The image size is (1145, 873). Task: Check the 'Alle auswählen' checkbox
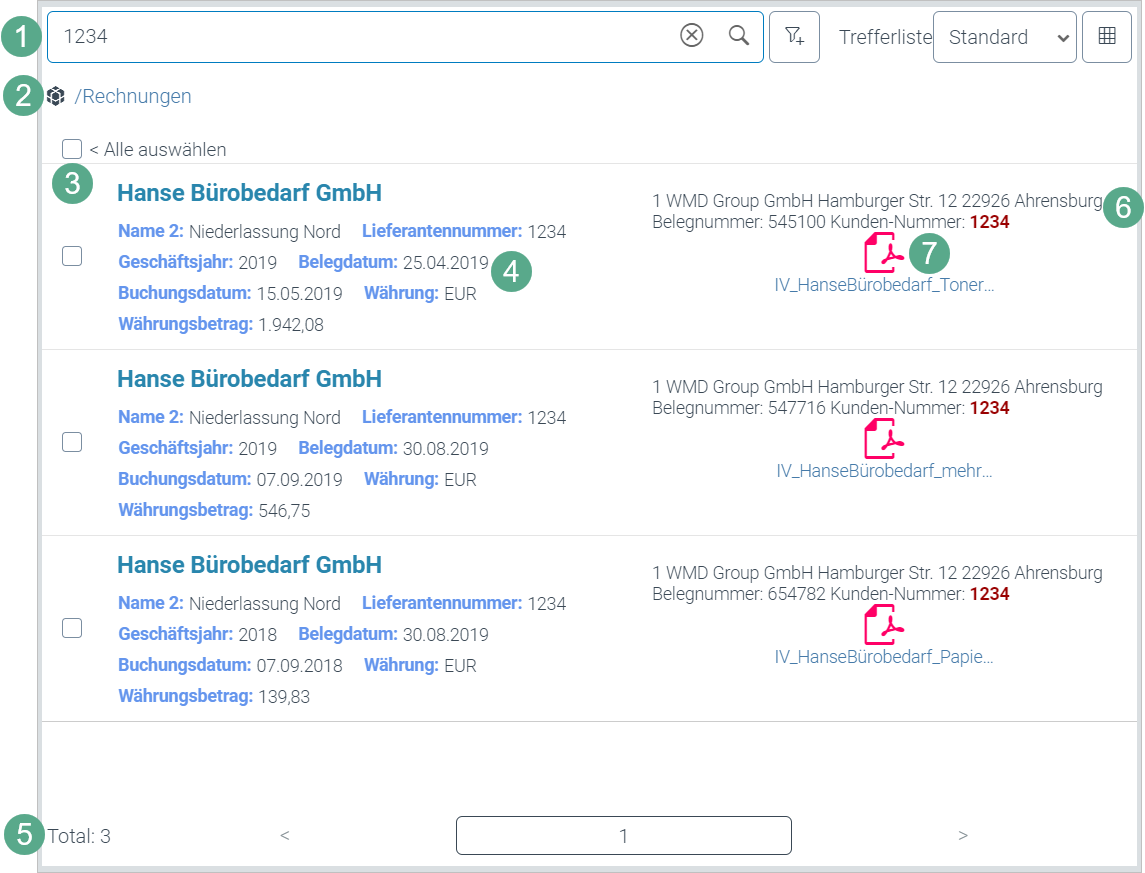click(72, 149)
